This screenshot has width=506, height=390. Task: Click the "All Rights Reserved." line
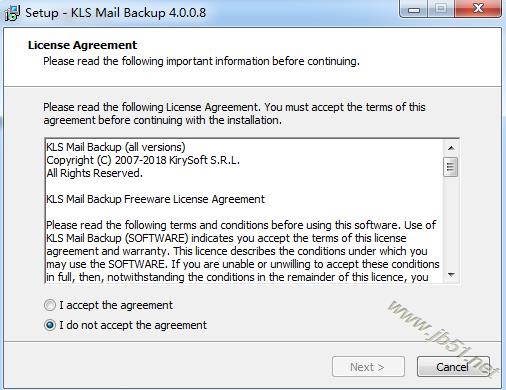94,173
